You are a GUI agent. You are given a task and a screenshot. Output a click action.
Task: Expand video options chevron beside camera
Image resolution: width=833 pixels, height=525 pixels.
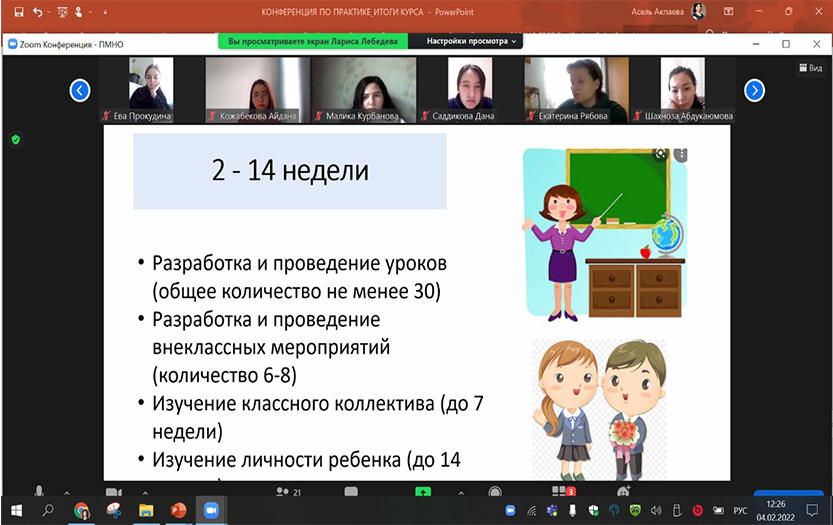143,491
